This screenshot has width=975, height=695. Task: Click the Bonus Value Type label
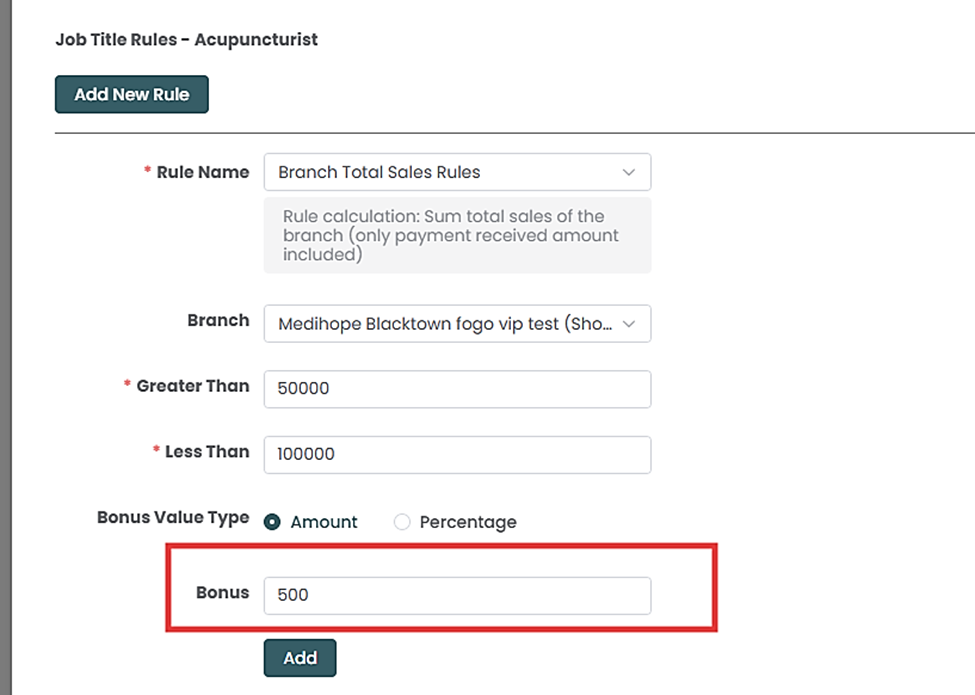173,518
